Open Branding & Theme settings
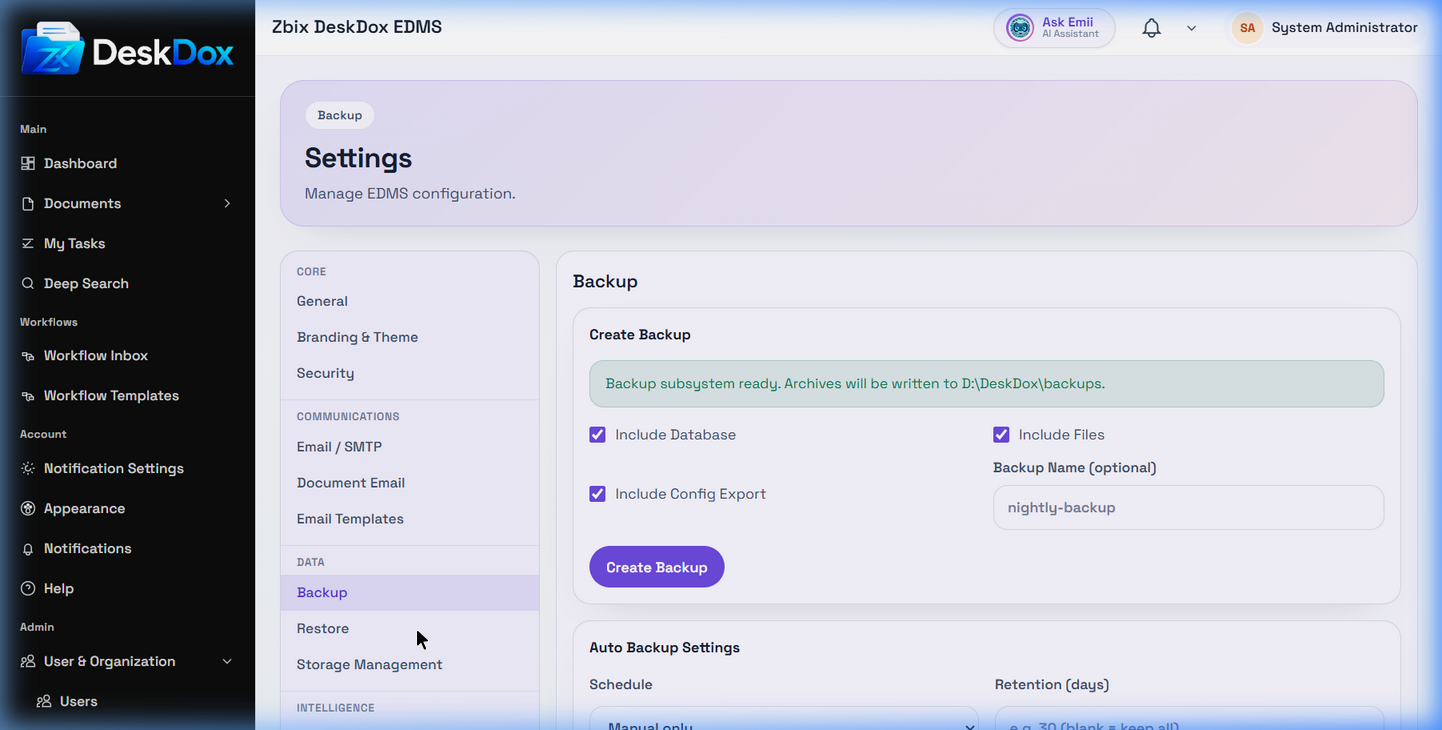 tap(410, 337)
